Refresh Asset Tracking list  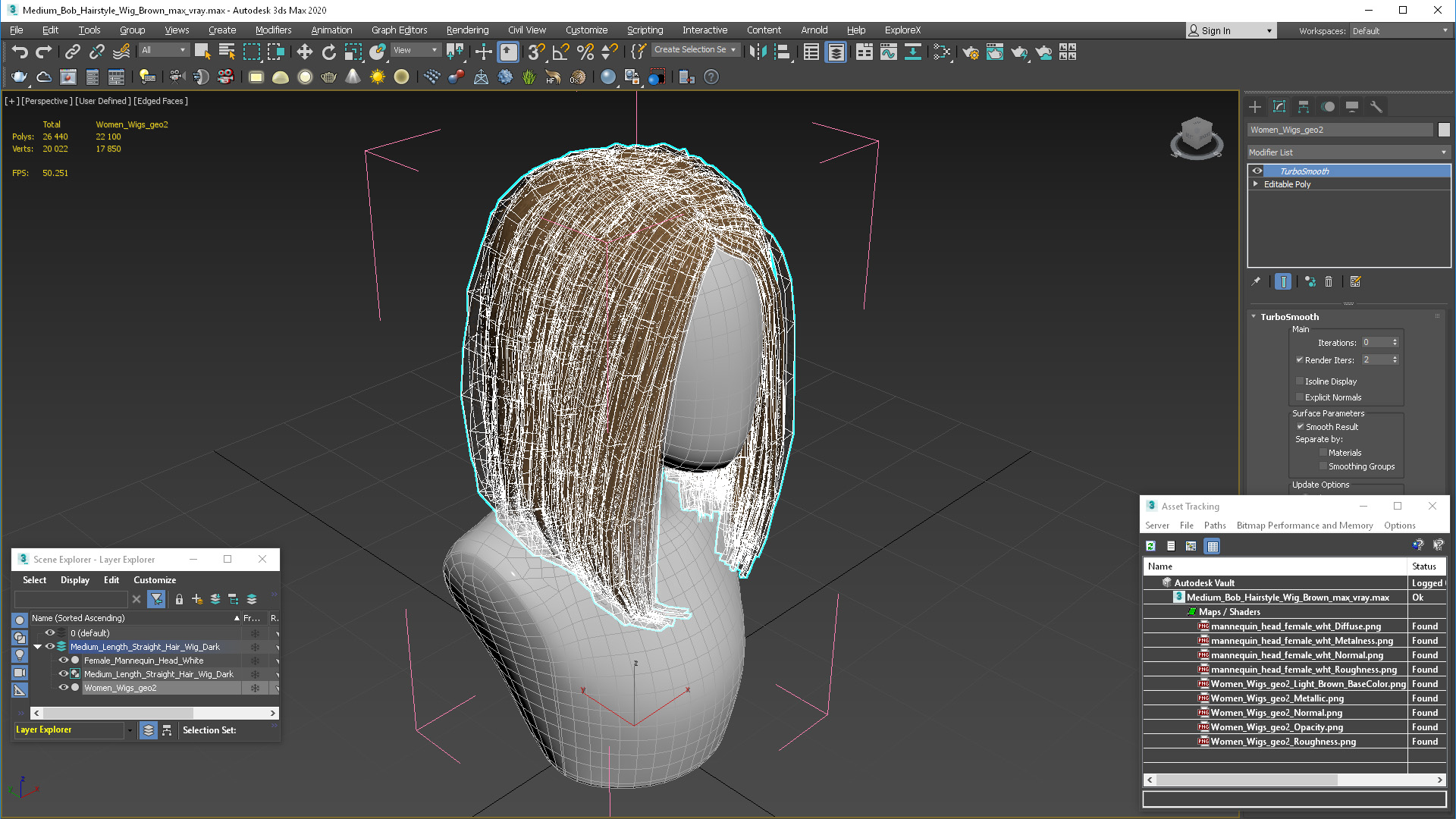coord(1150,546)
